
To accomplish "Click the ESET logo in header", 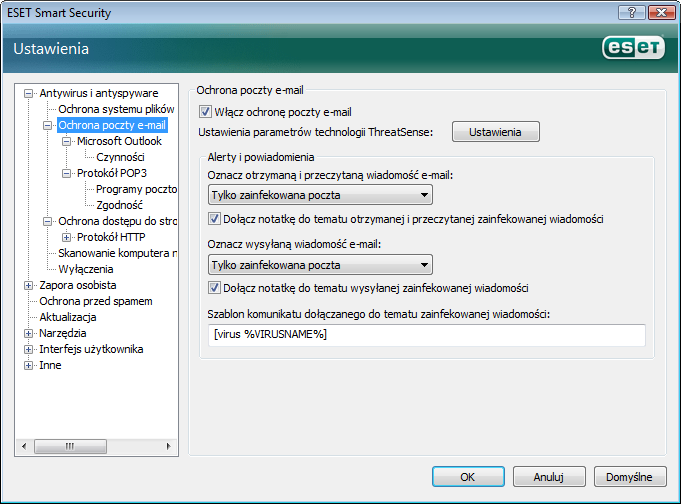I will coord(633,47).
